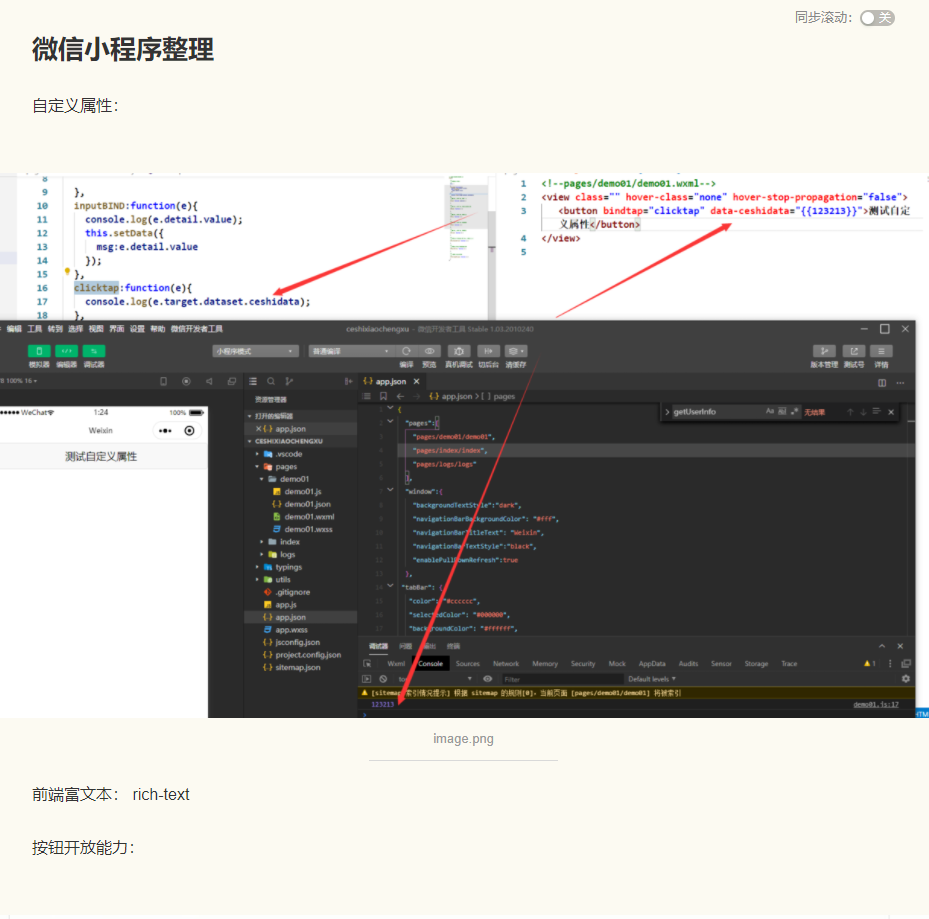Click the 清缓存 clear cache icon
Image resolution: width=929 pixels, height=919 pixels.
point(515,351)
